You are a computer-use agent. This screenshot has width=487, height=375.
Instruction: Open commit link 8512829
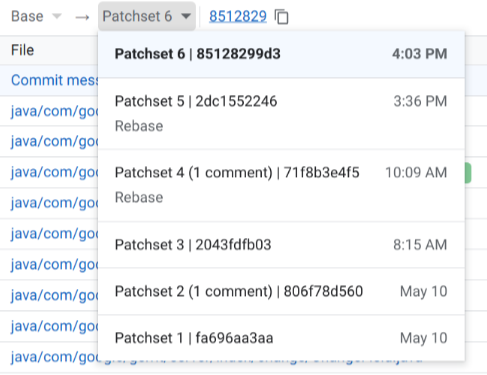coord(238,16)
